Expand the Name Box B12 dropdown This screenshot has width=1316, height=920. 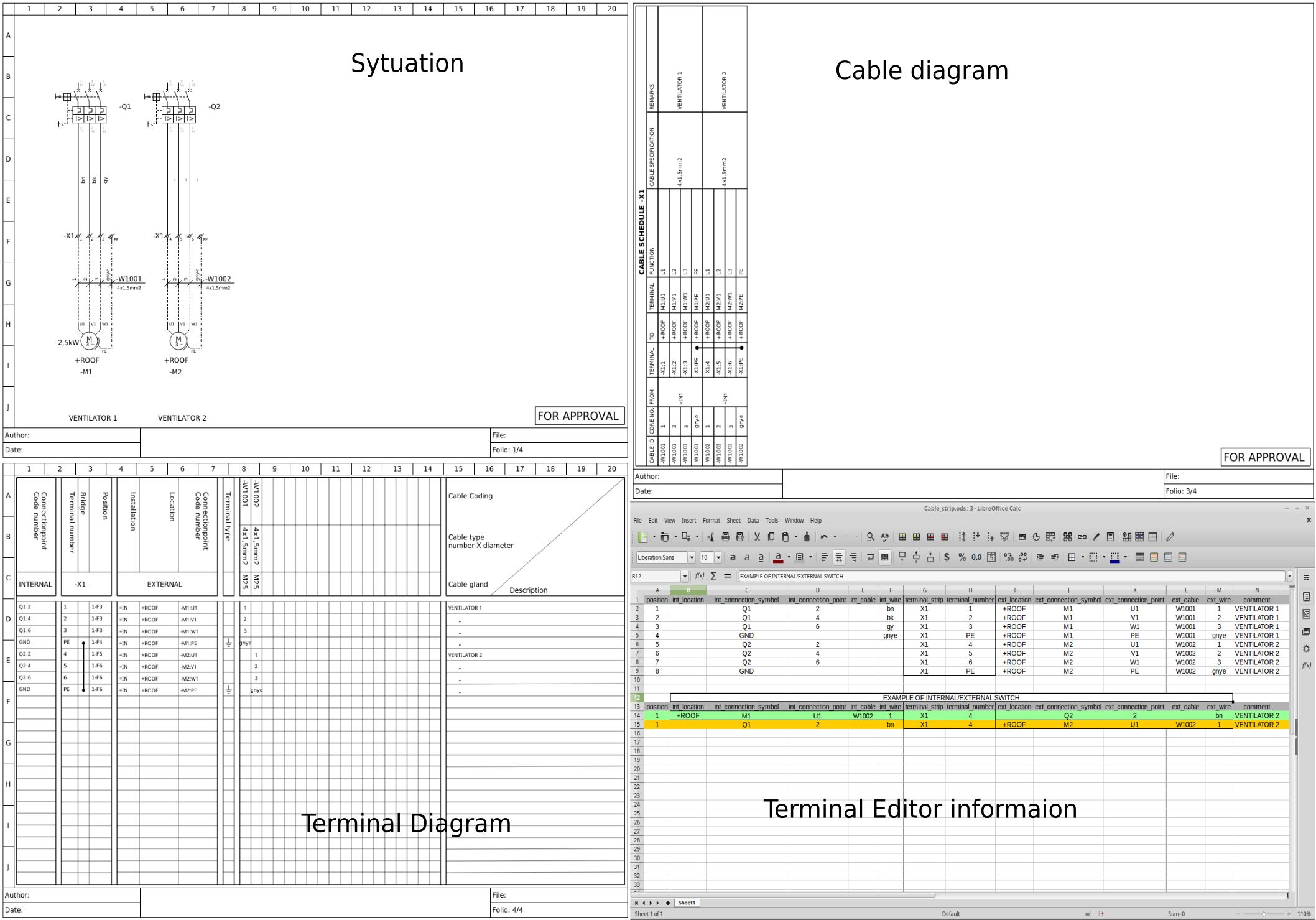point(685,576)
